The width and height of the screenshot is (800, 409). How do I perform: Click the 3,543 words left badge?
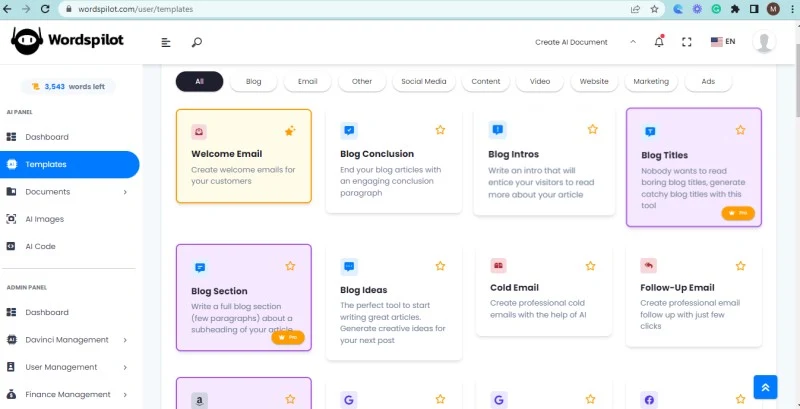pyautogui.click(x=68, y=87)
